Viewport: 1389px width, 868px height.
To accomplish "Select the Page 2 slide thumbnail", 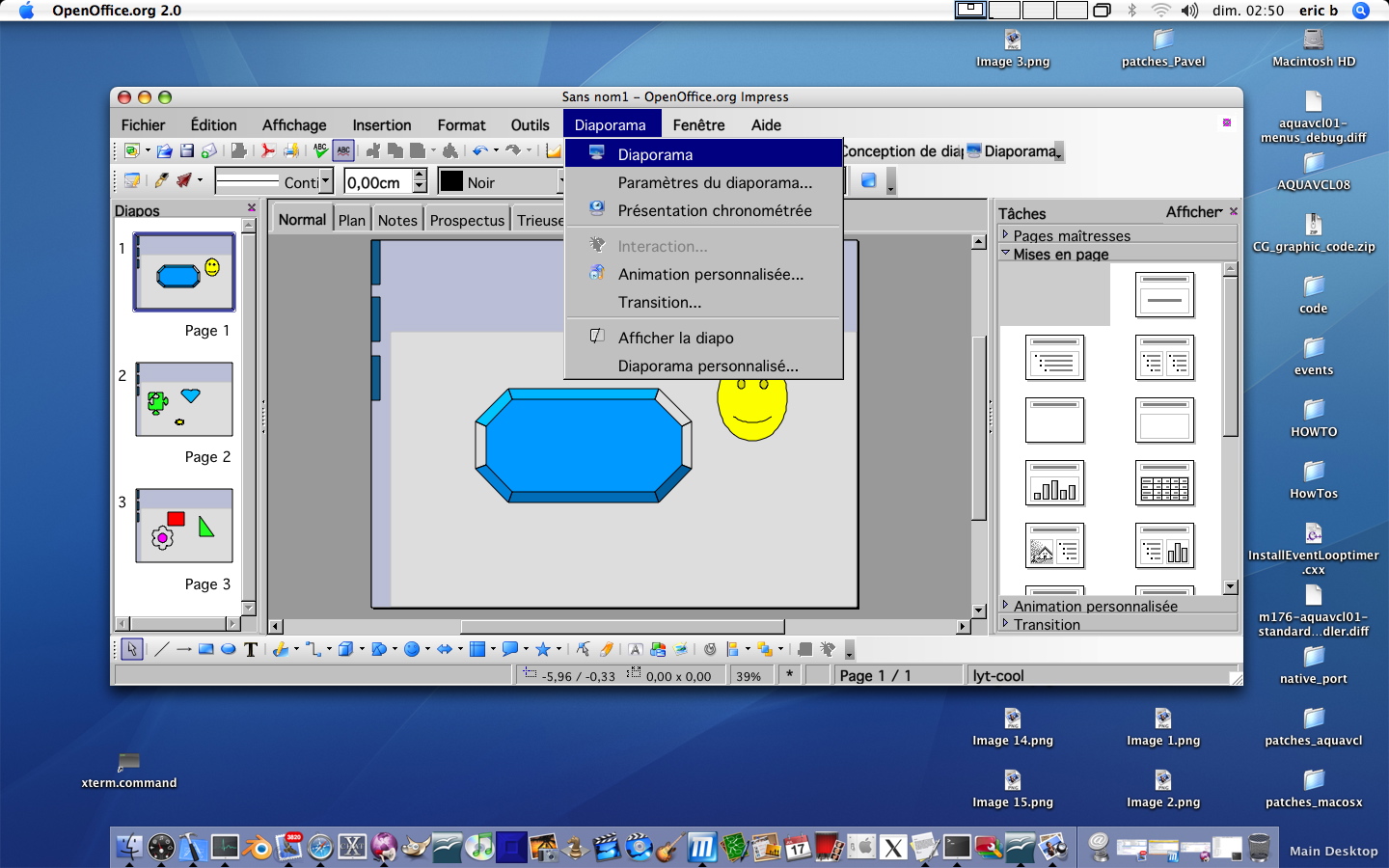I will [184, 399].
